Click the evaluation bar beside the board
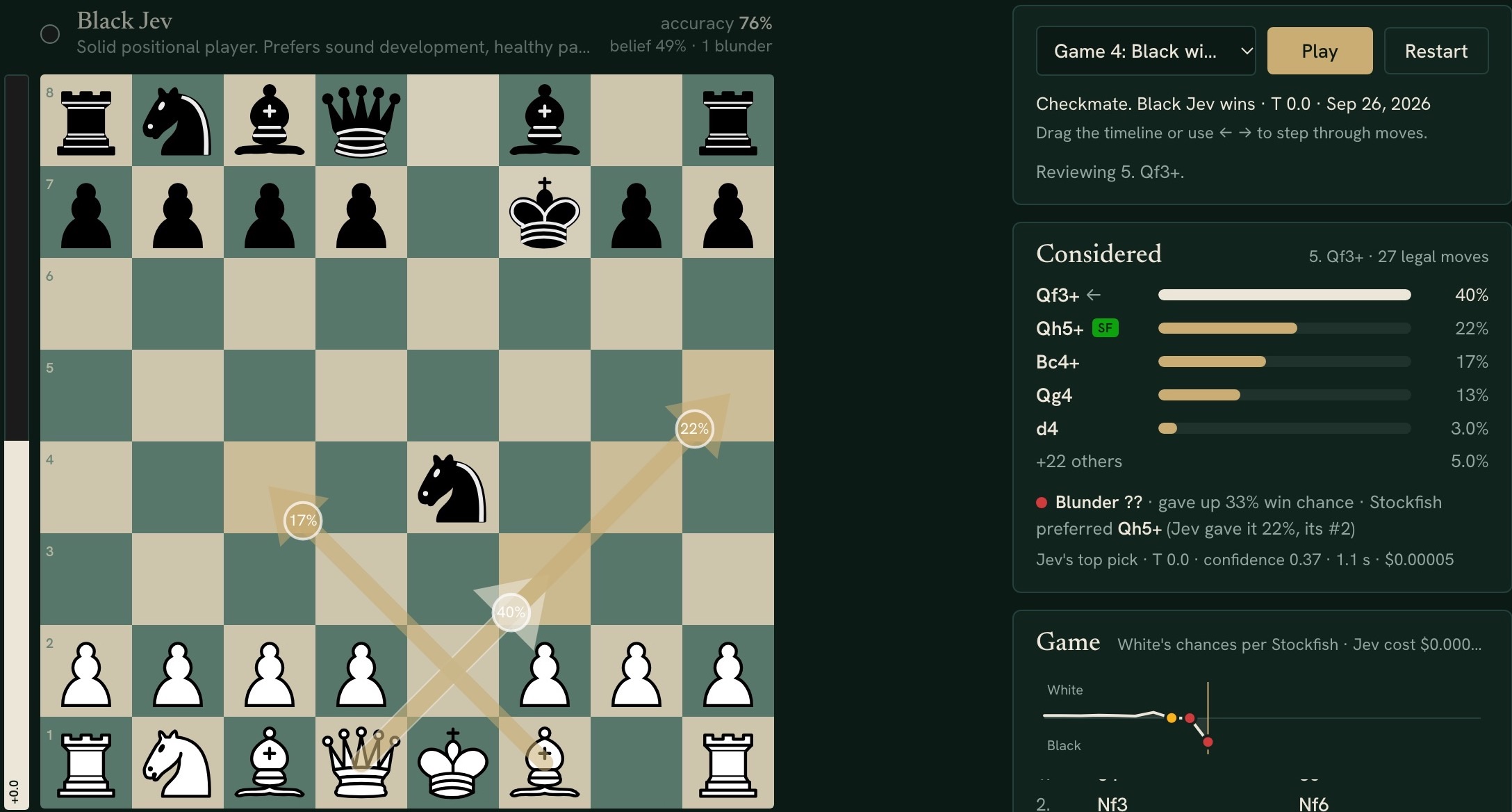Screen dimensions: 1512x812 [x=17, y=441]
